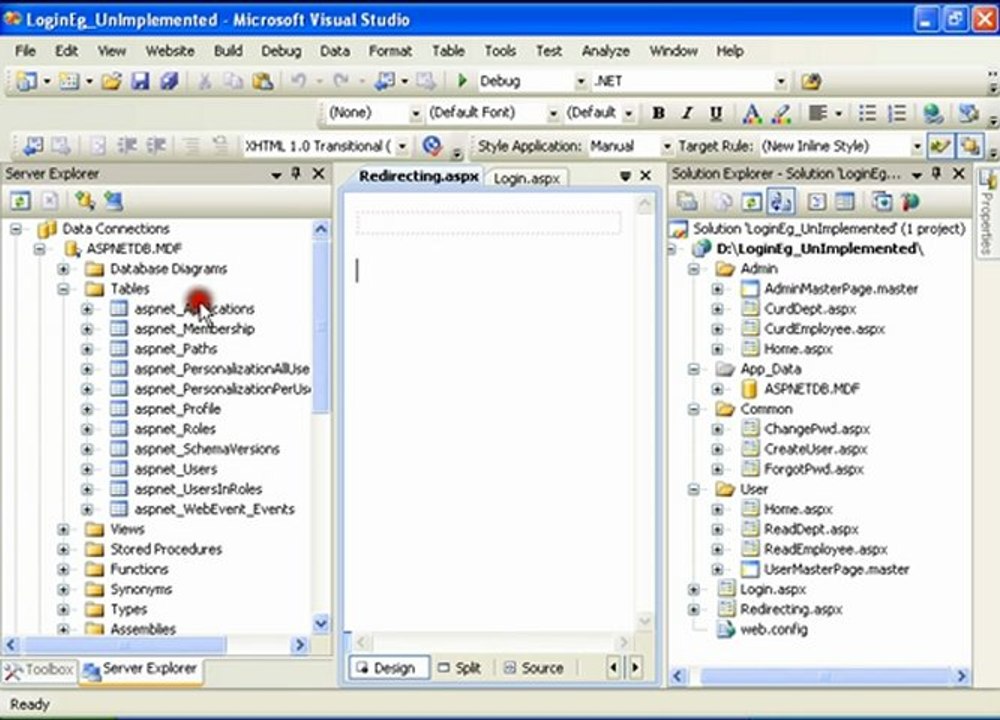Click the Cut toolbar icon
The width and height of the screenshot is (1000, 720).
(x=205, y=81)
